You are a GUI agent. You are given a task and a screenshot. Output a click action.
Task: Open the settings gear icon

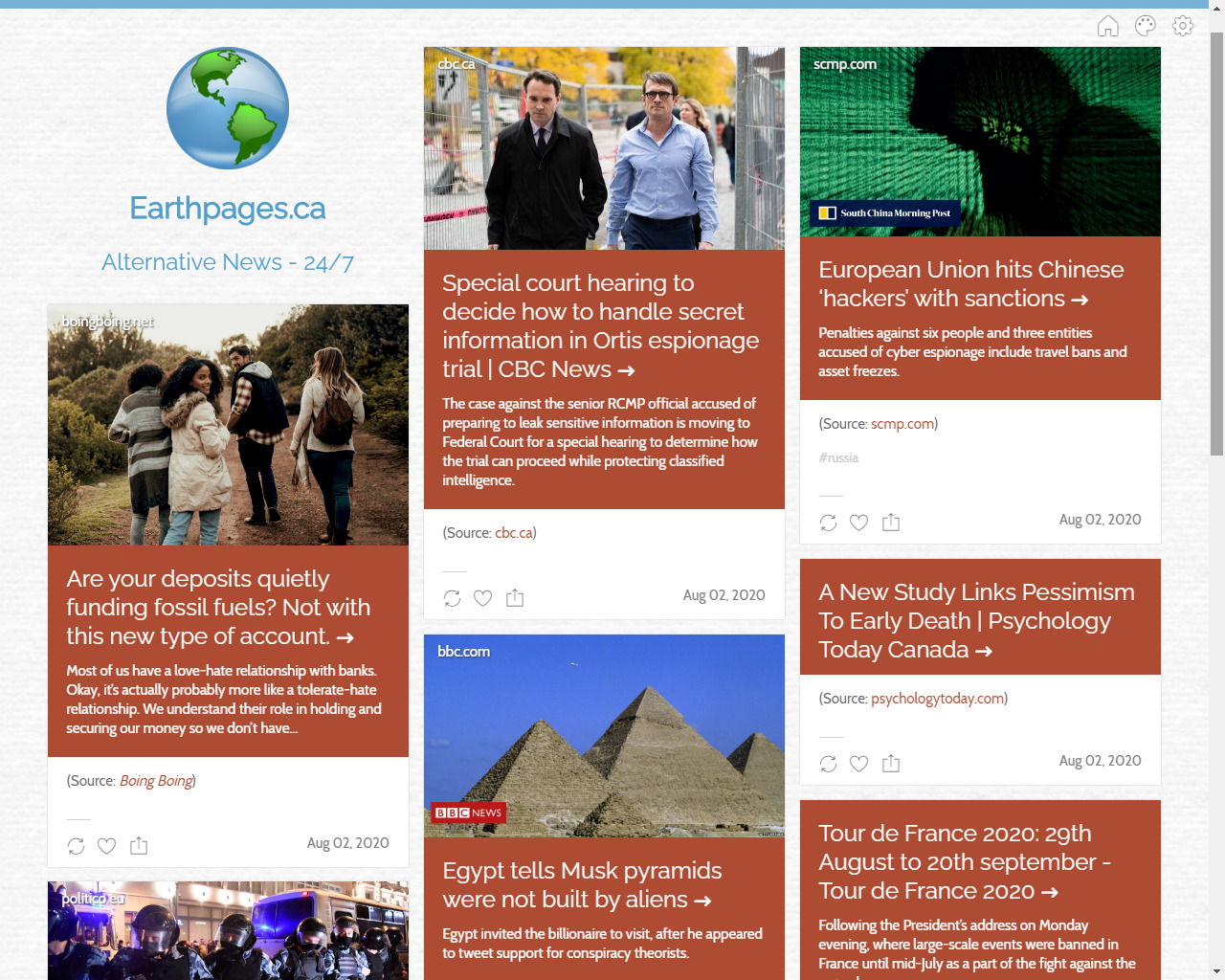coord(1183,26)
